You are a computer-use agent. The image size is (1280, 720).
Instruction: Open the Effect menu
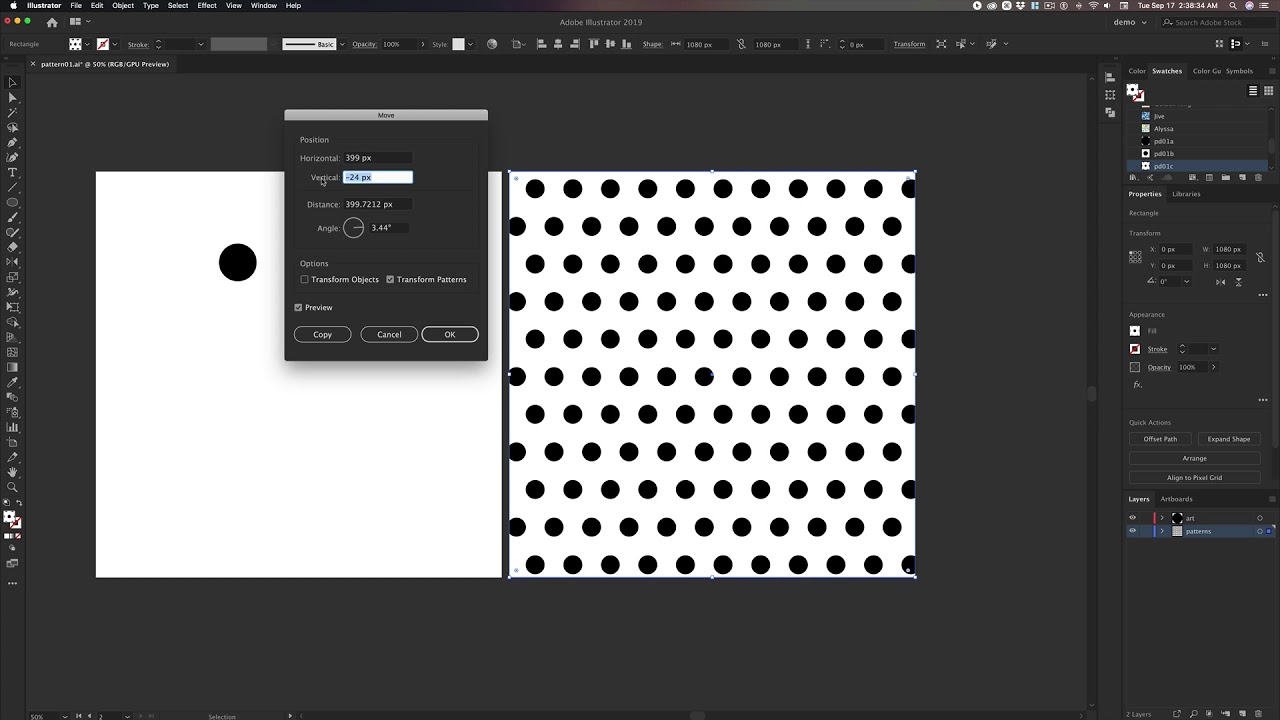click(207, 6)
